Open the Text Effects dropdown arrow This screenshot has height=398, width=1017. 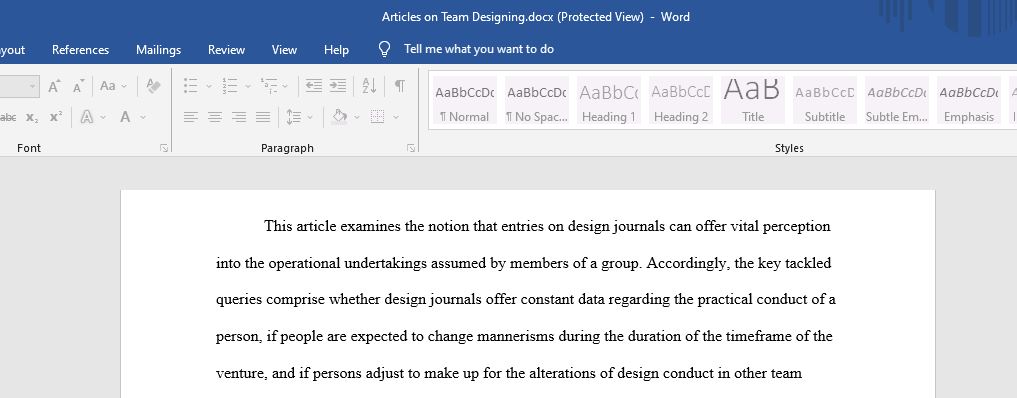103,117
